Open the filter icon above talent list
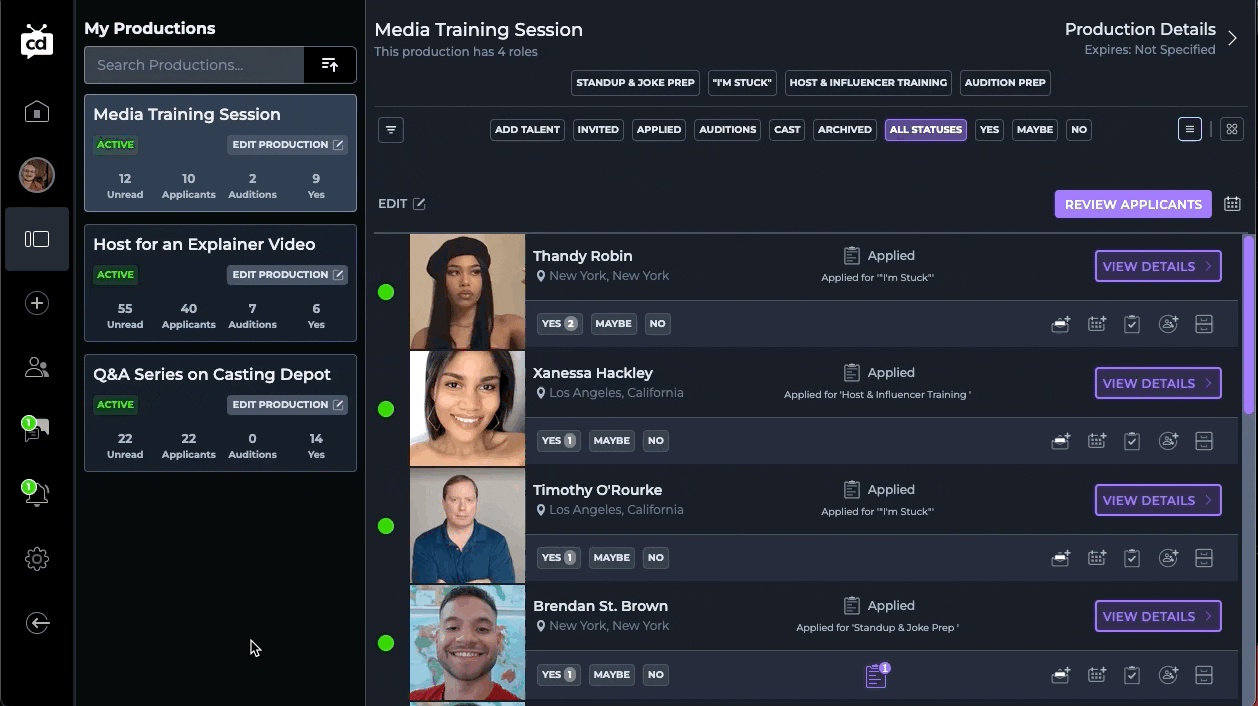Image resolution: width=1258 pixels, height=706 pixels. [x=391, y=130]
